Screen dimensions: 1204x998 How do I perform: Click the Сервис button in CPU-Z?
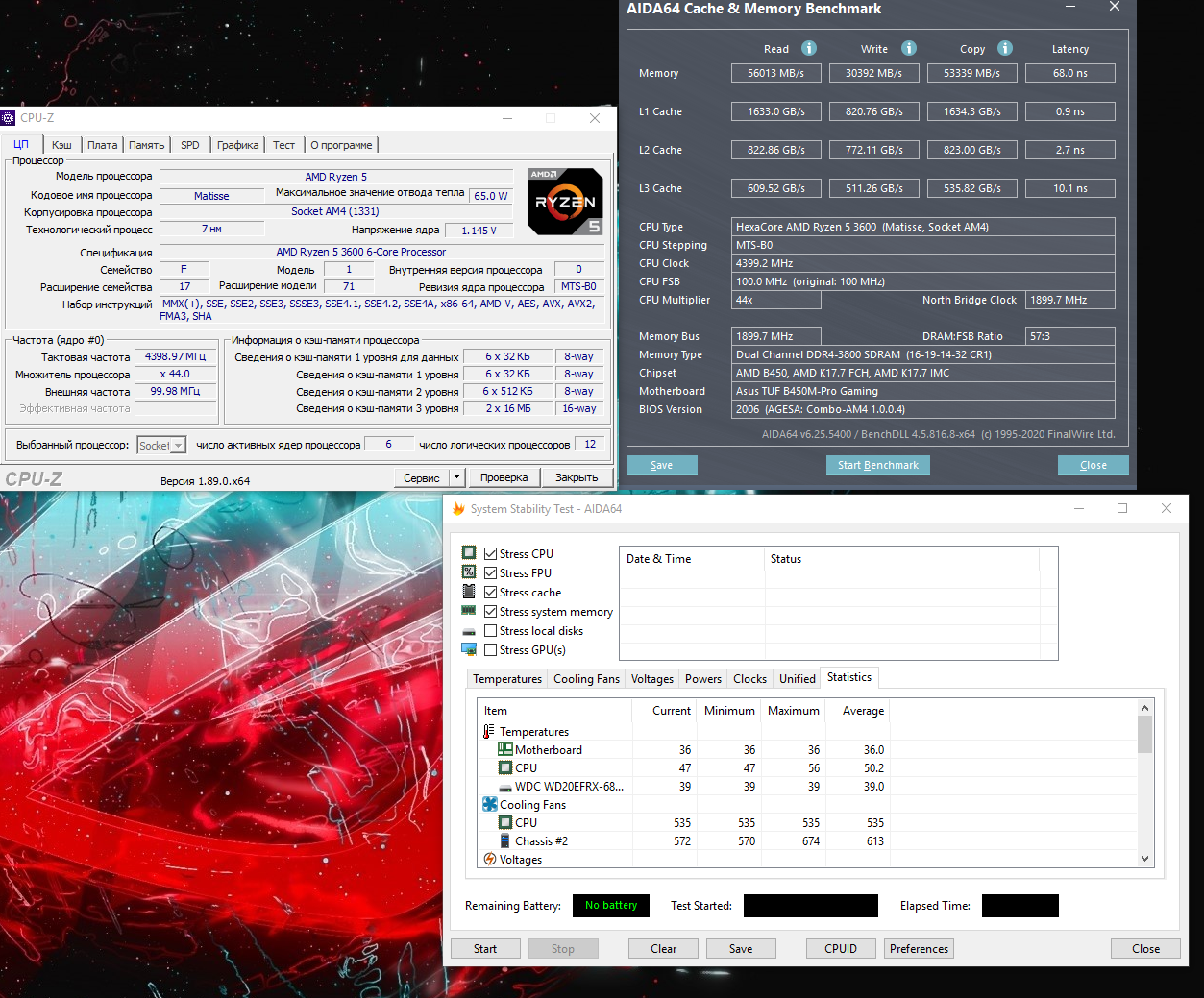click(421, 477)
